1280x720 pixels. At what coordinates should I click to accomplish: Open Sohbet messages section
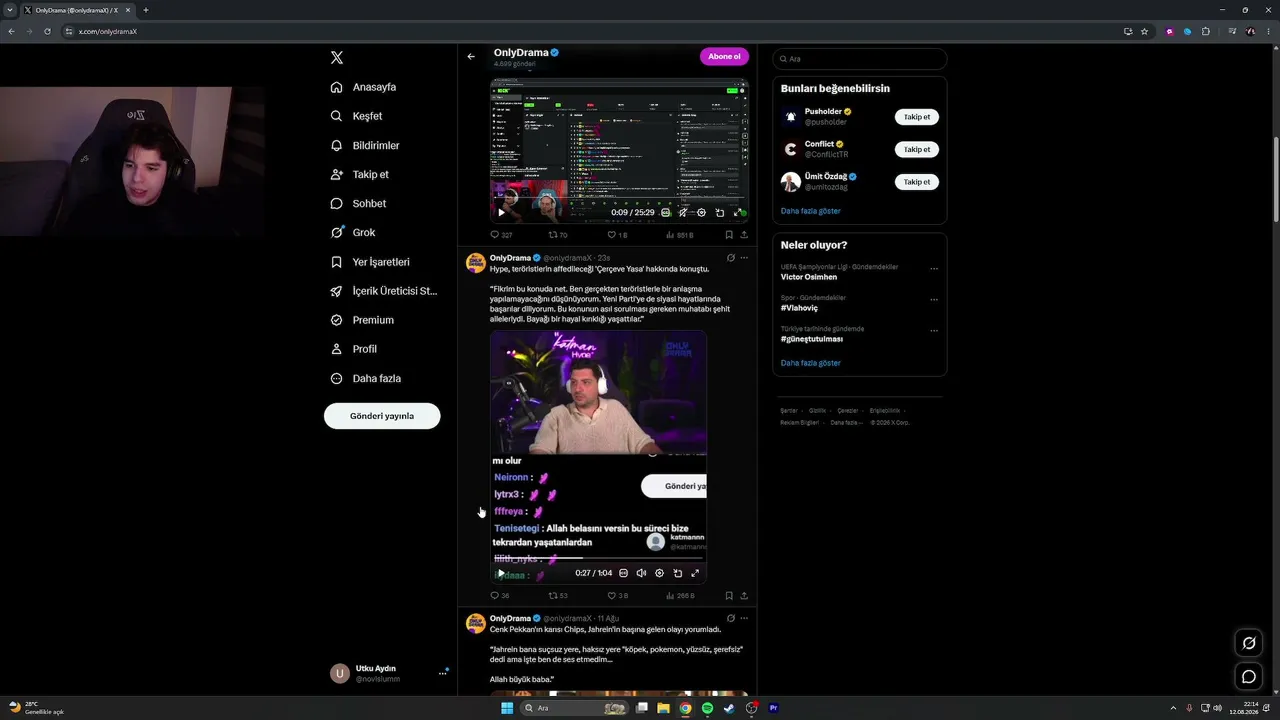(x=358, y=203)
